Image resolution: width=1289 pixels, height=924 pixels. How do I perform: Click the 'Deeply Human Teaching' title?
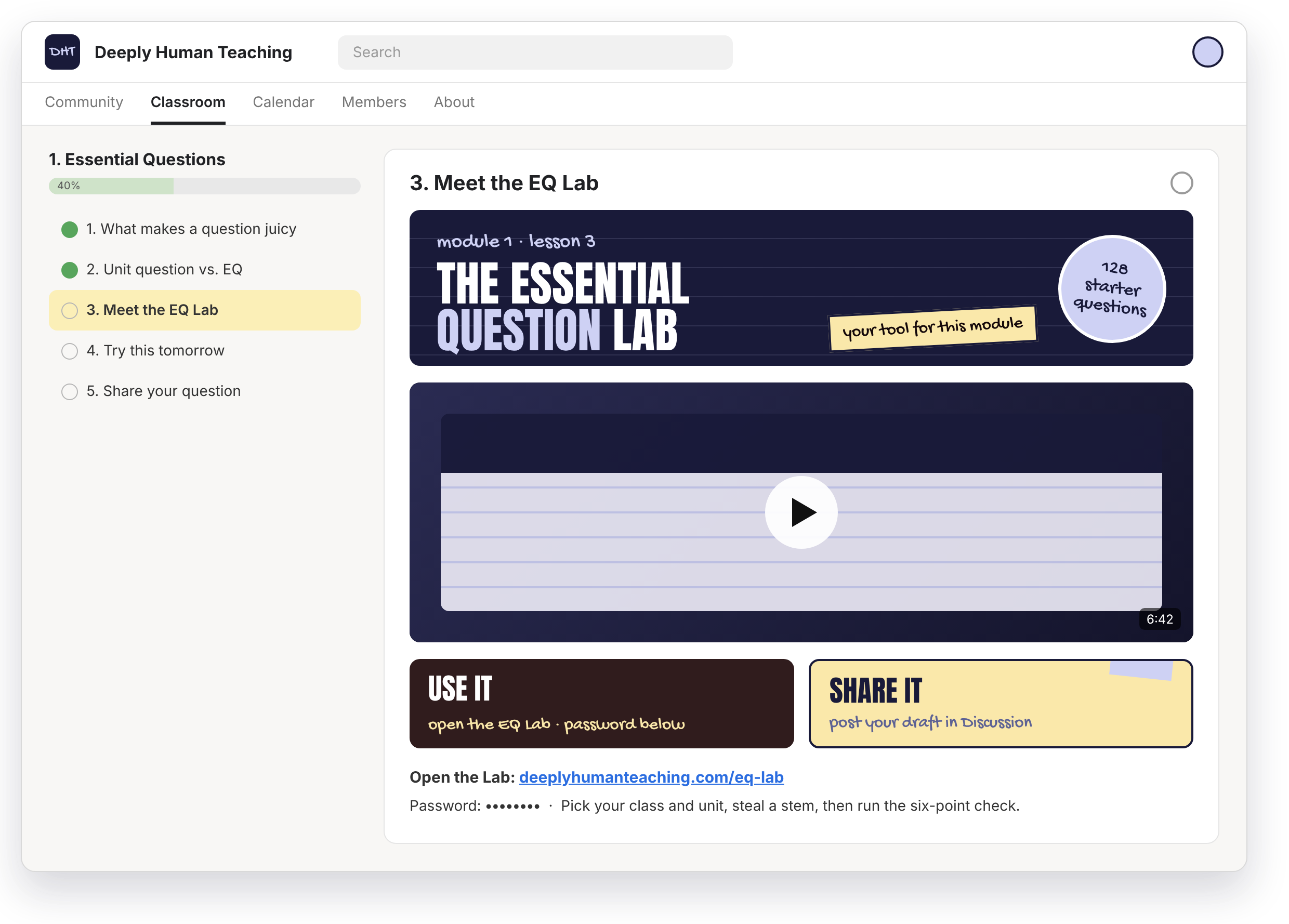pyautogui.click(x=193, y=52)
